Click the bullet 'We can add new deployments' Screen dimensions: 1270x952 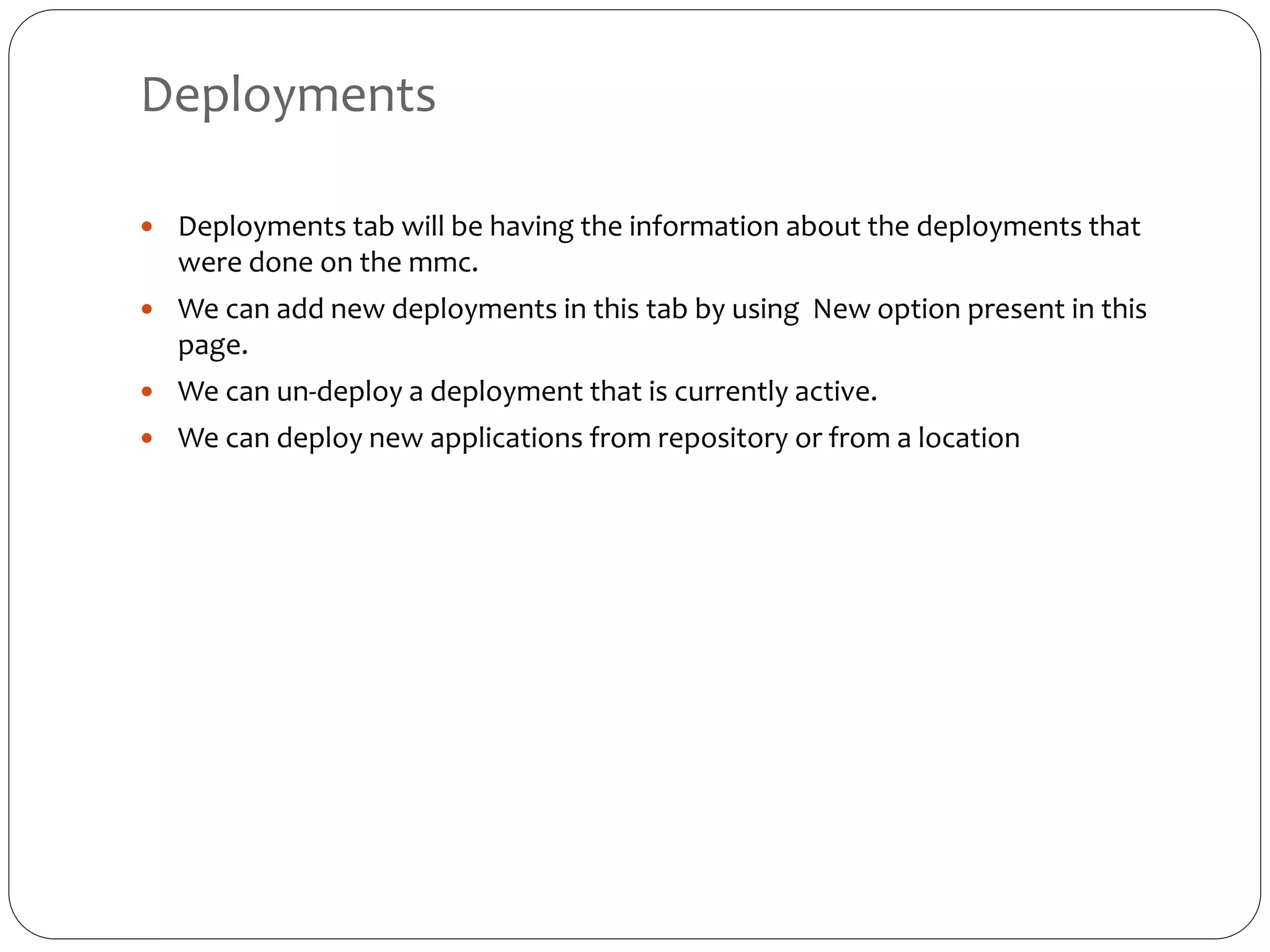[662, 327]
